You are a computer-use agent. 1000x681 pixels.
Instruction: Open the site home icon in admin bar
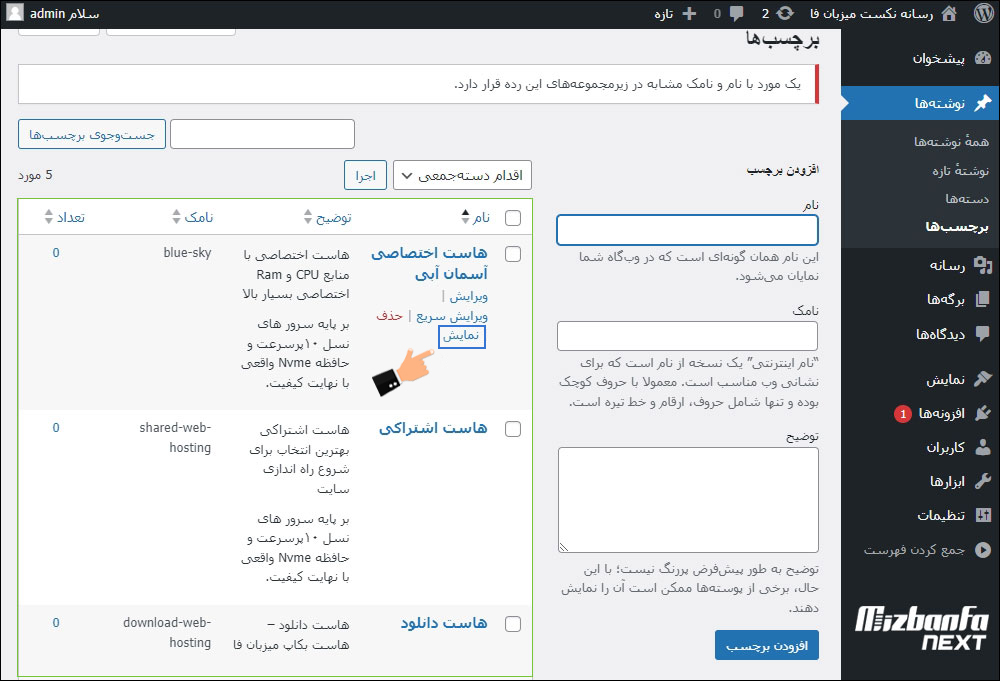(x=949, y=13)
